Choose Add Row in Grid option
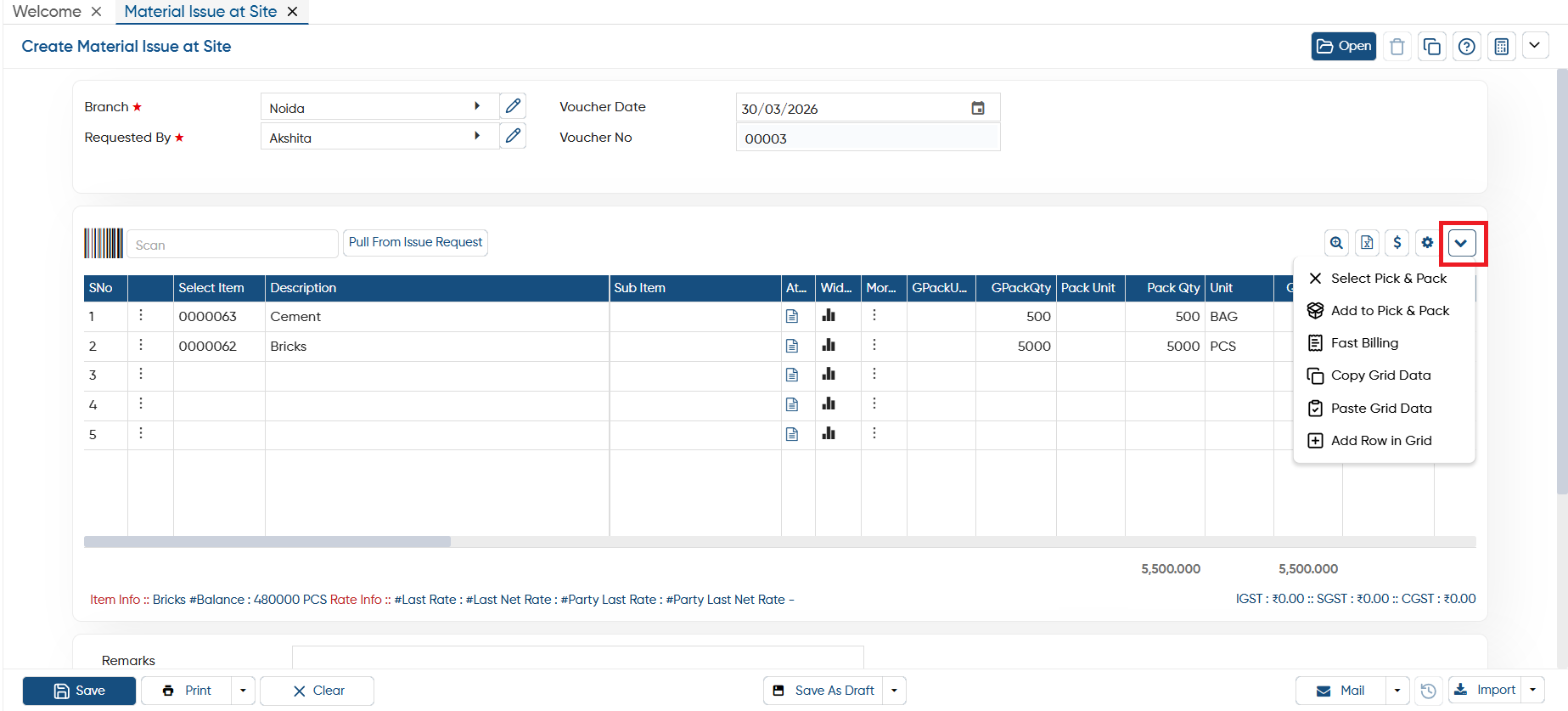This screenshot has height=711, width=1568. (x=1381, y=441)
